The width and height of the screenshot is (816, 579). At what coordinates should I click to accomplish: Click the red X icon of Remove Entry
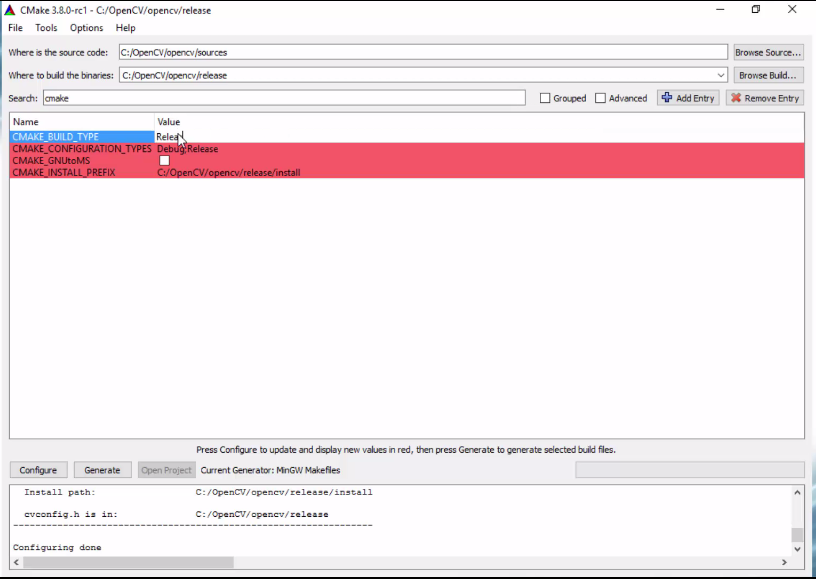(x=736, y=98)
